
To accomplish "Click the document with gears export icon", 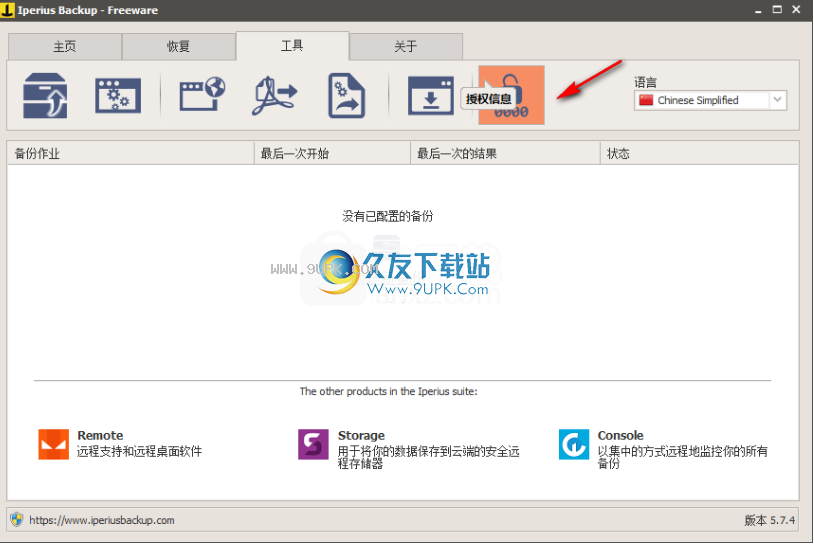I will point(346,96).
